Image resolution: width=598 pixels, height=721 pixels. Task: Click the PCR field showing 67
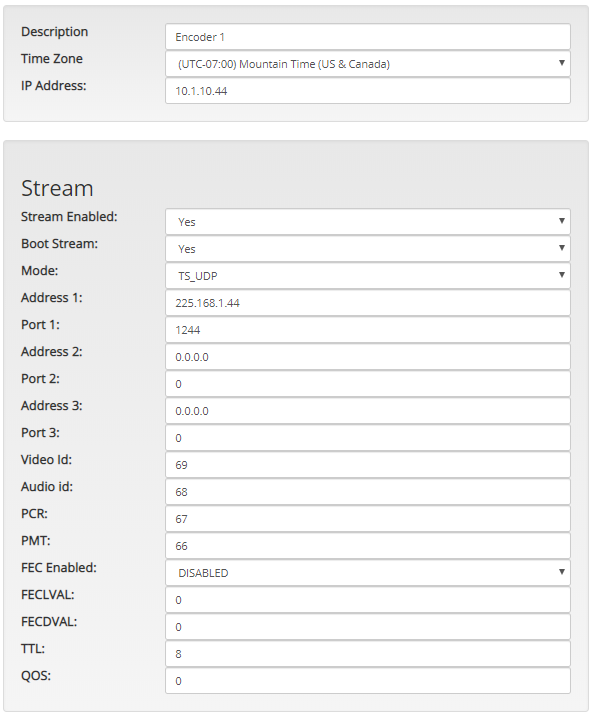point(368,519)
